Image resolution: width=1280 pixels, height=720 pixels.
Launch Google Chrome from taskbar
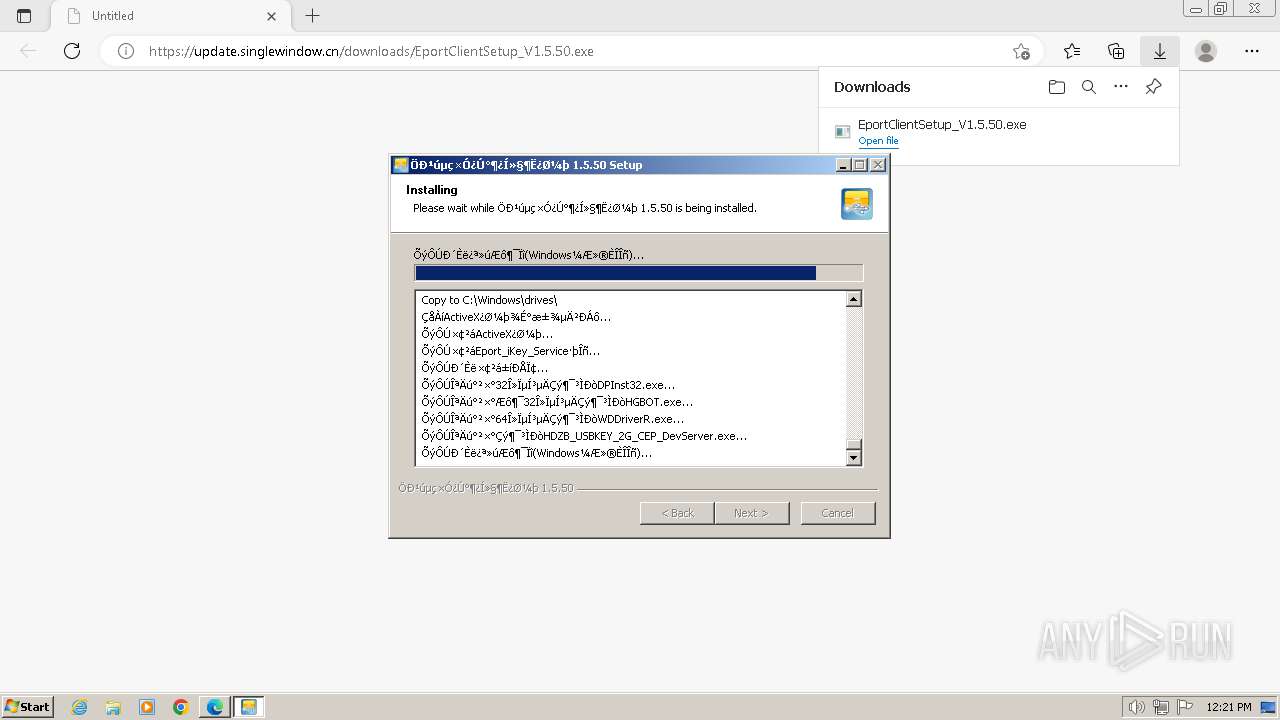181,707
